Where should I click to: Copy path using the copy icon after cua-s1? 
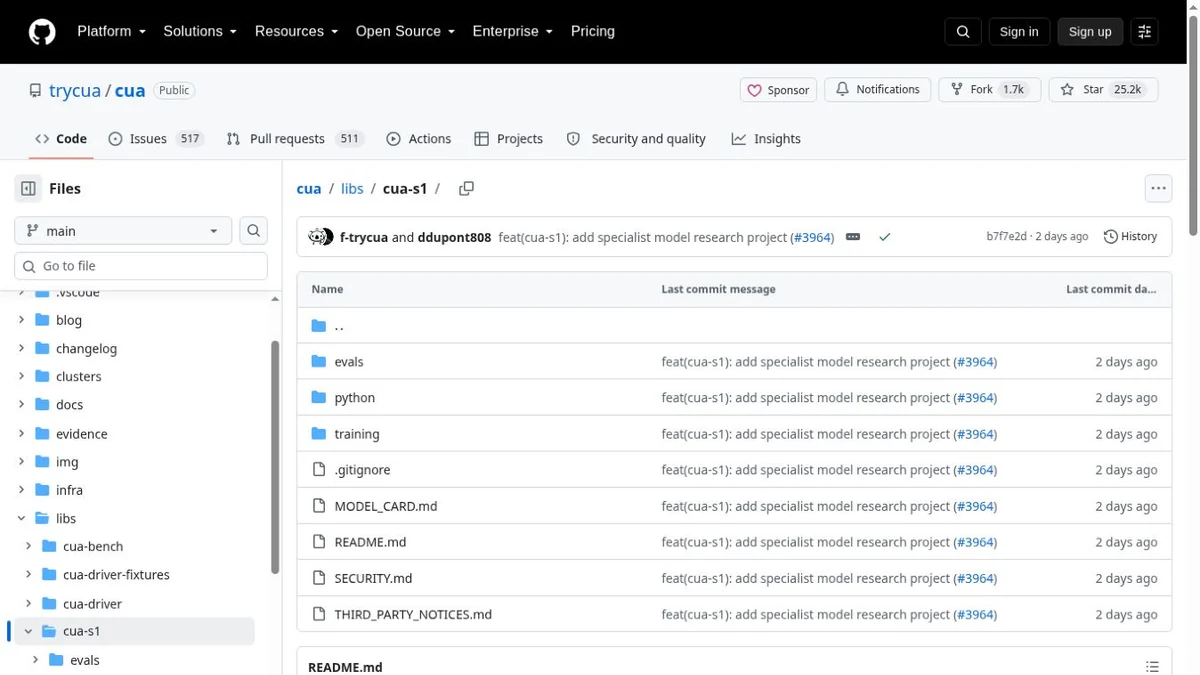pos(466,189)
